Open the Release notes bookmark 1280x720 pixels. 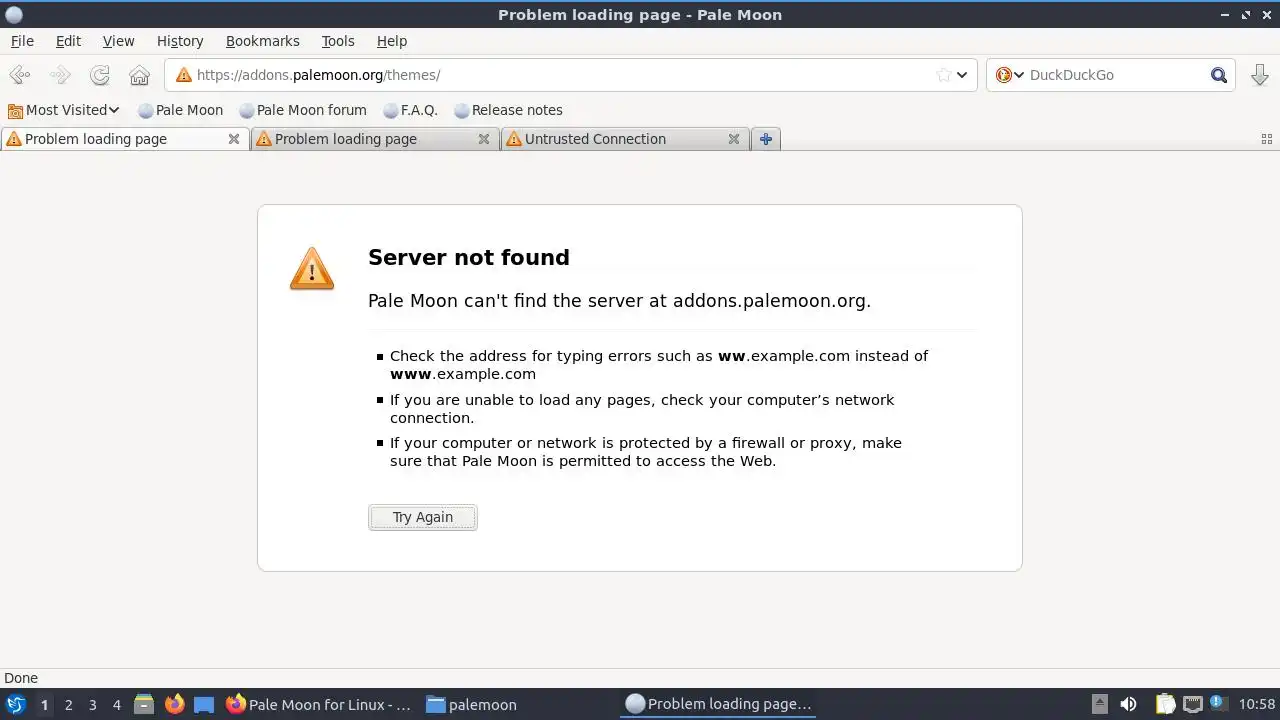(508, 110)
